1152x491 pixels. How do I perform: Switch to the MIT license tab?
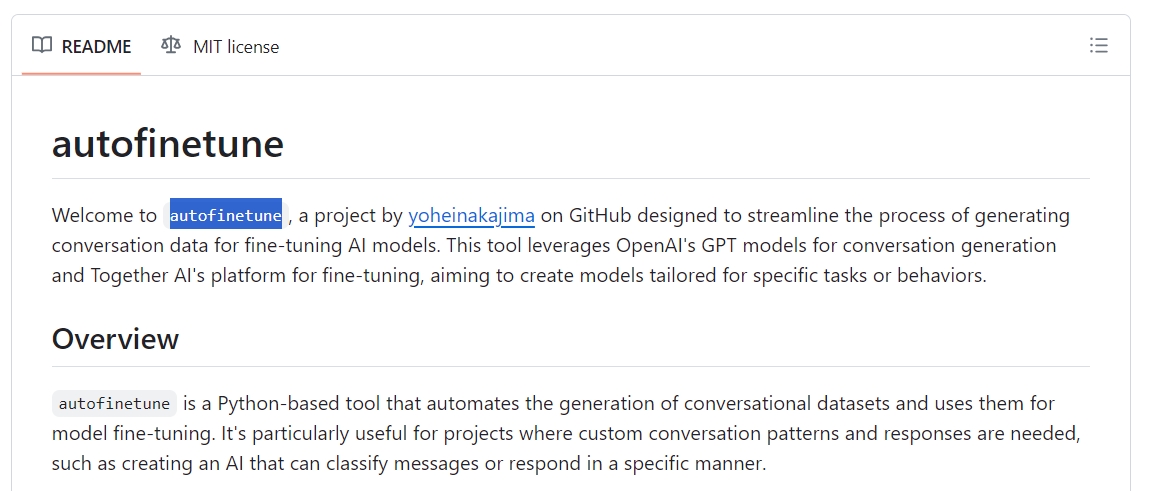(221, 46)
